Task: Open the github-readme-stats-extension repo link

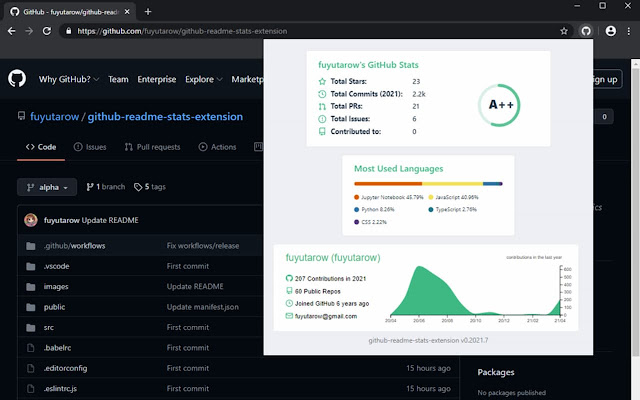Action: (165, 116)
